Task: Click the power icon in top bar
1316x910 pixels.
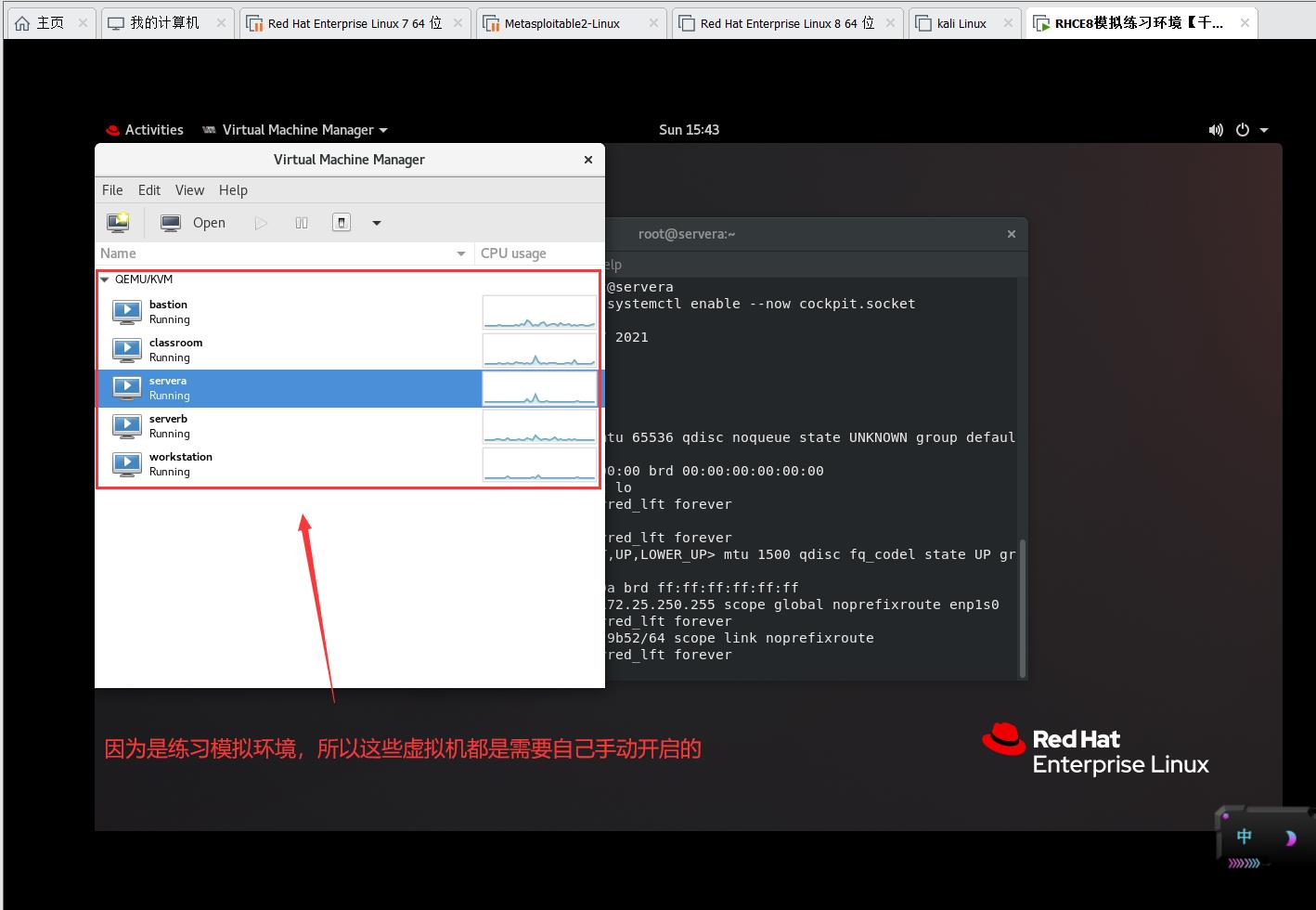Action: [x=1243, y=130]
